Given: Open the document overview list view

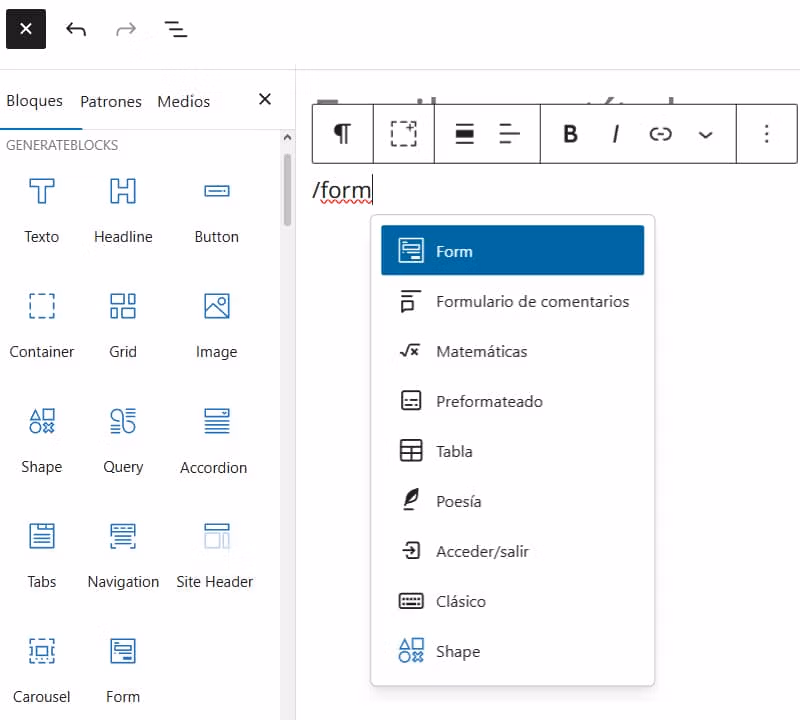Looking at the screenshot, I should 176,29.
